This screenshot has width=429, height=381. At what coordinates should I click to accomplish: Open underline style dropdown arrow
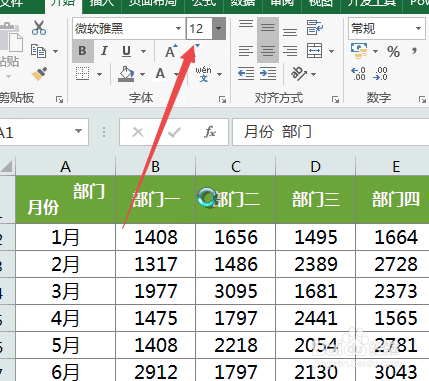[143, 51]
